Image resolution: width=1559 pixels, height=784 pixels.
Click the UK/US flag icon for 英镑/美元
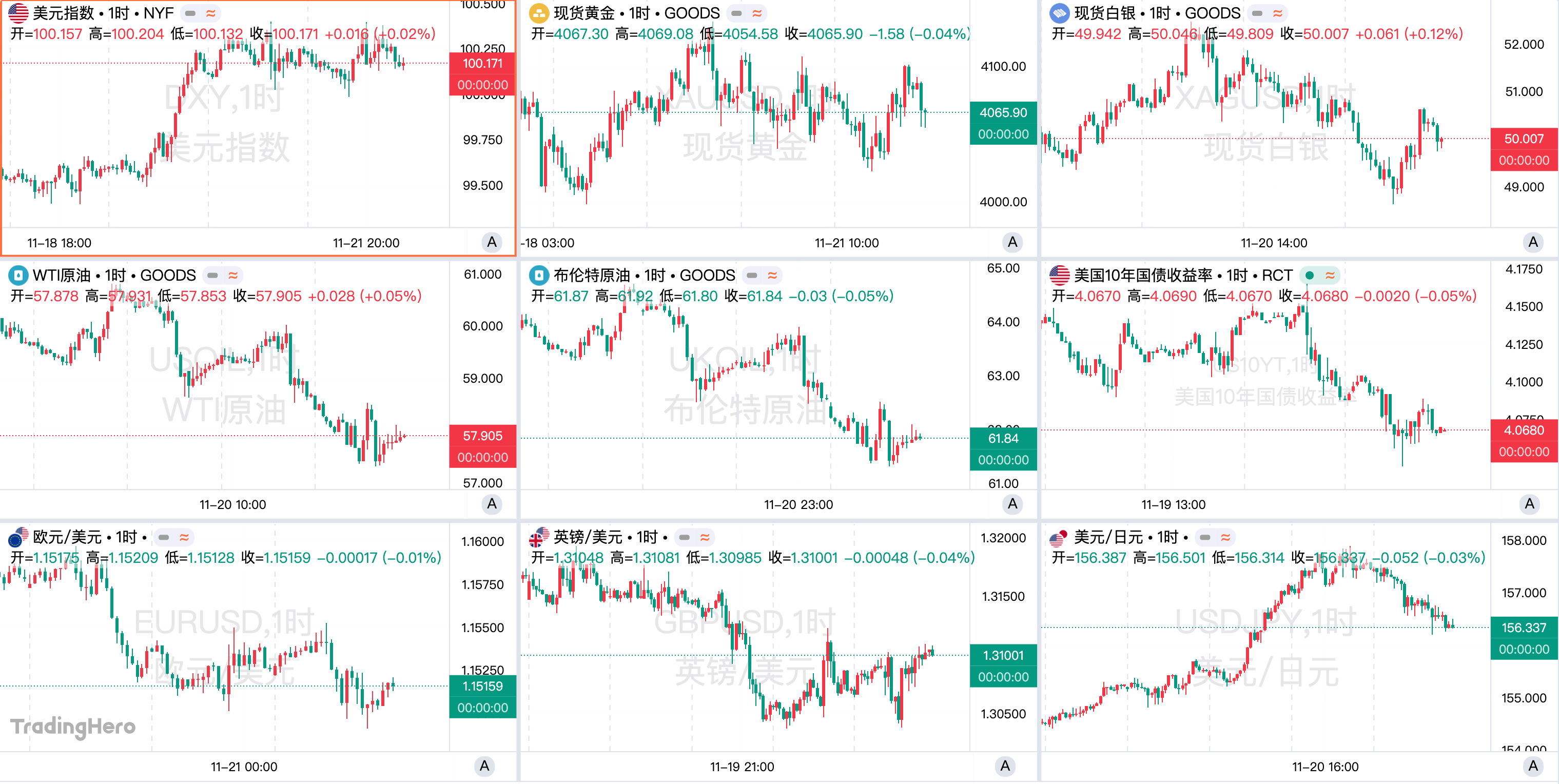tap(538, 537)
